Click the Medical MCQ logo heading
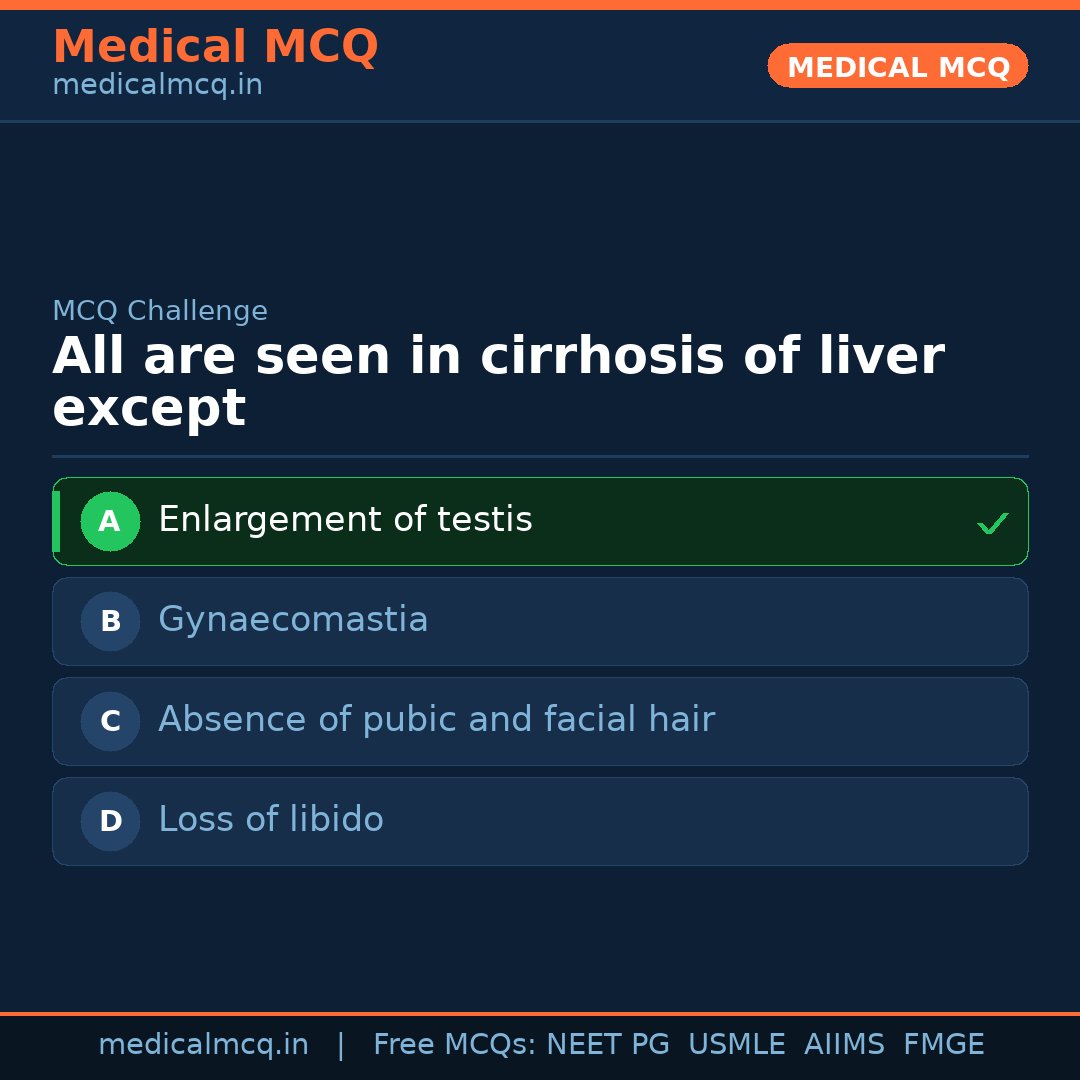Screen dimensions: 1080x1080 pyautogui.click(x=215, y=46)
